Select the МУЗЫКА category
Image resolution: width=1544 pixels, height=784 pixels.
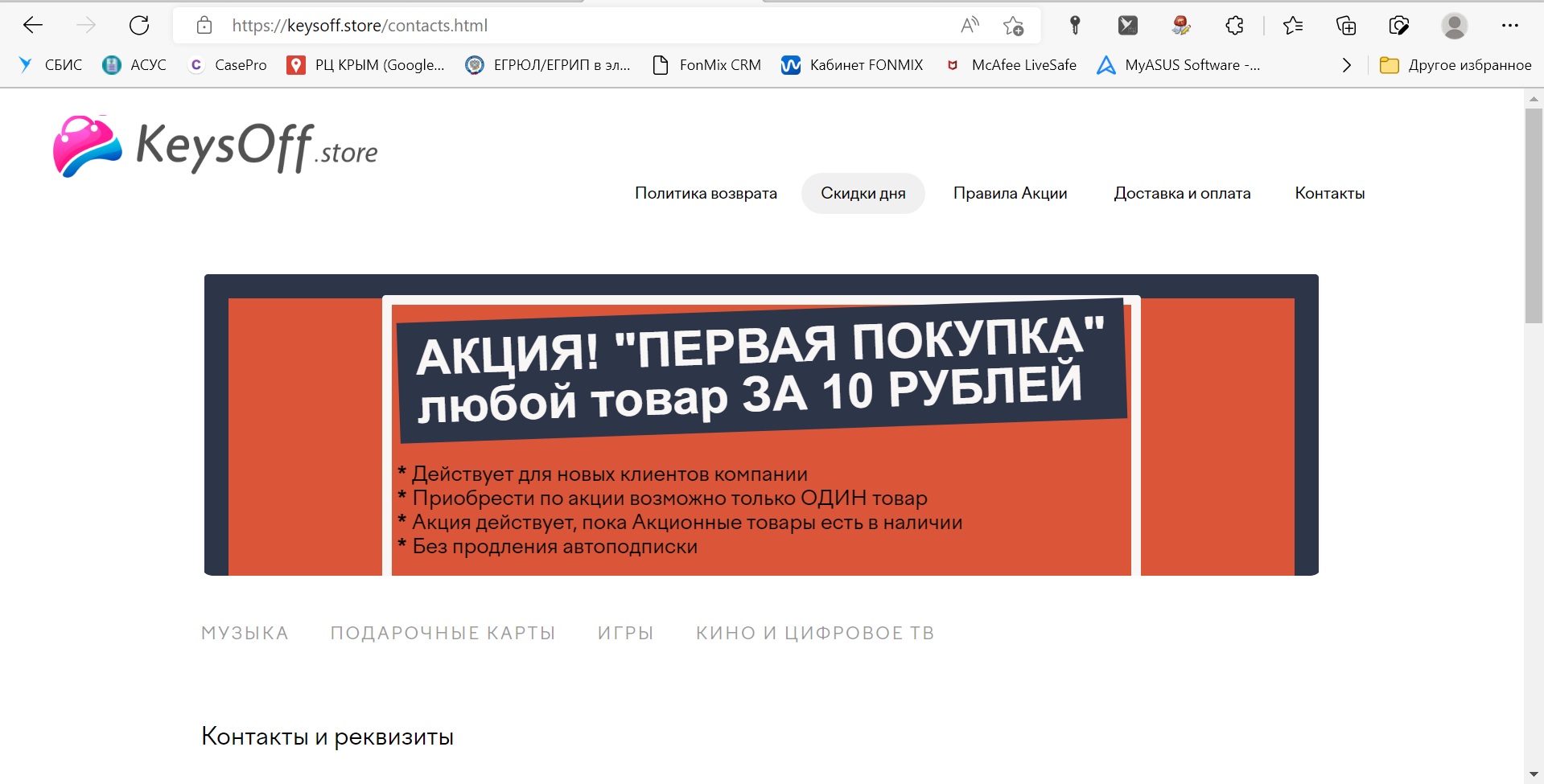[x=245, y=633]
